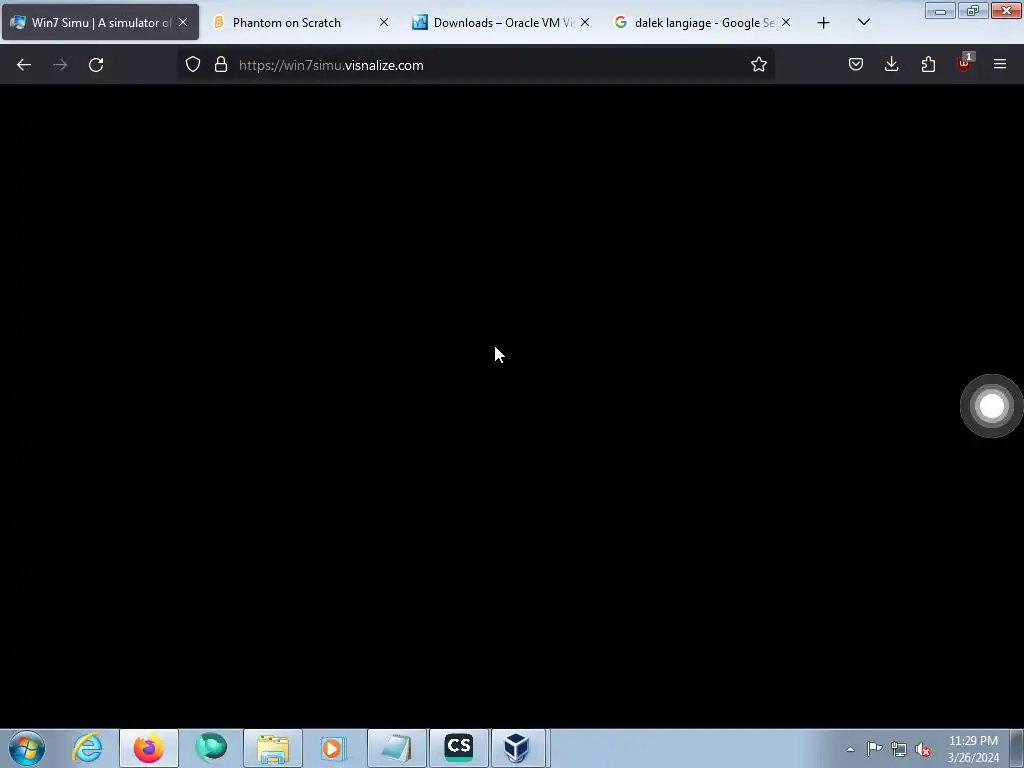
Task: Close the Phantom on Scratch tab
Action: pyautogui.click(x=384, y=23)
